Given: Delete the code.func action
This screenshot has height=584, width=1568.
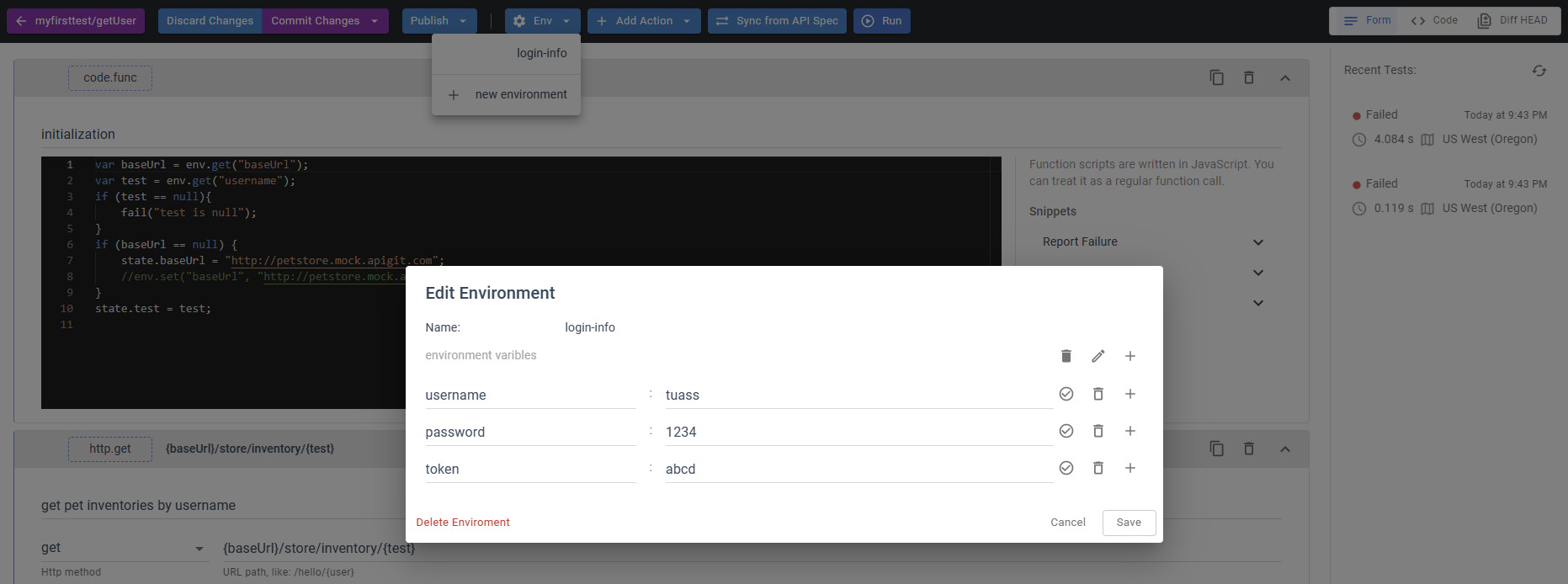Looking at the screenshot, I should [x=1249, y=77].
